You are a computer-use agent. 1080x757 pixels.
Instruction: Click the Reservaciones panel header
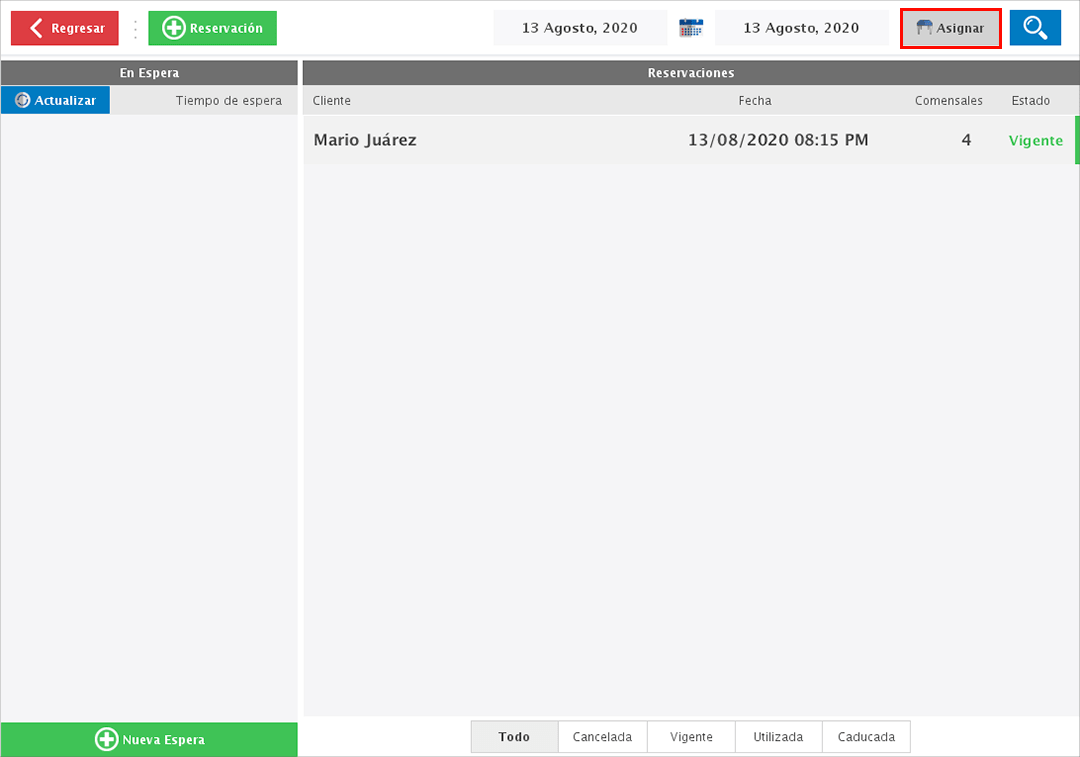pos(690,72)
